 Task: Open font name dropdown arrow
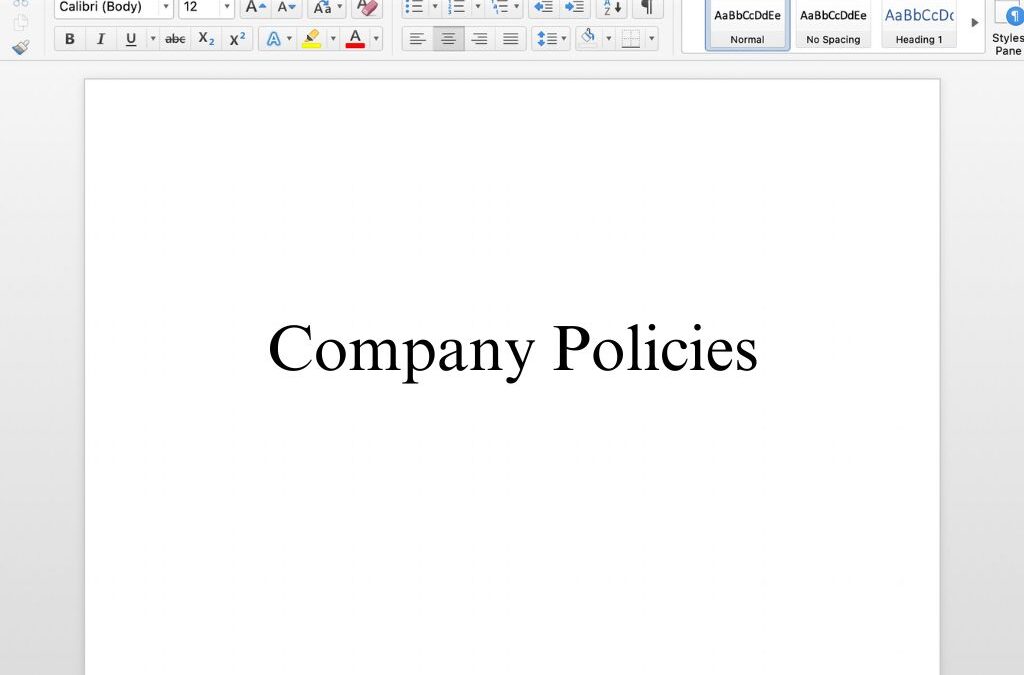point(166,7)
